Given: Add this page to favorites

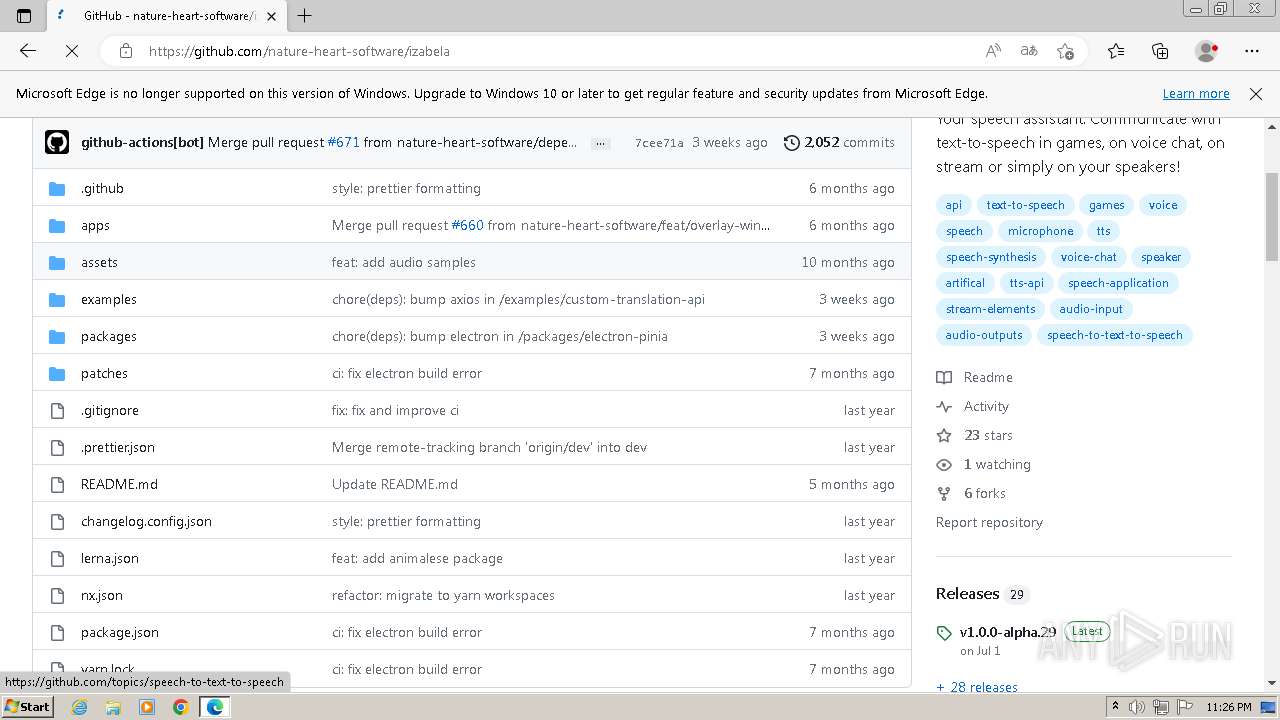Looking at the screenshot, I should tap(1065, 51).
